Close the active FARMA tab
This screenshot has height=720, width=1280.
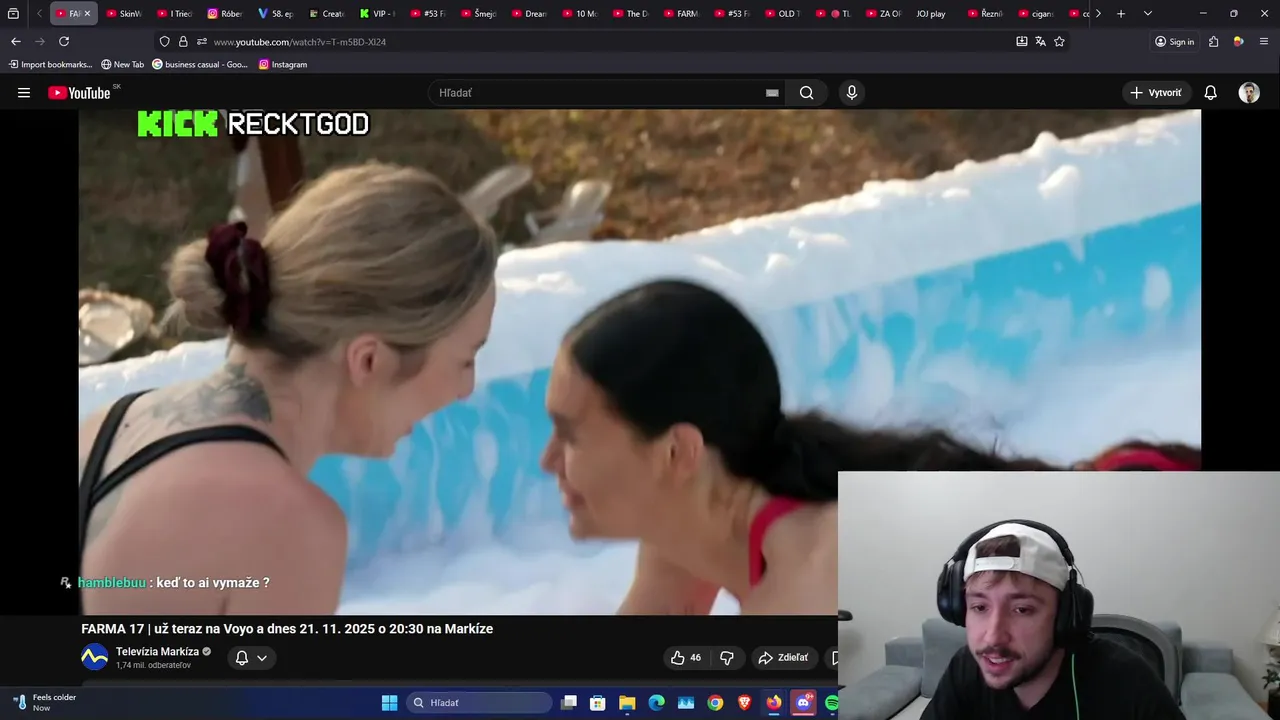pyautogui.click(x=87, y=14)
